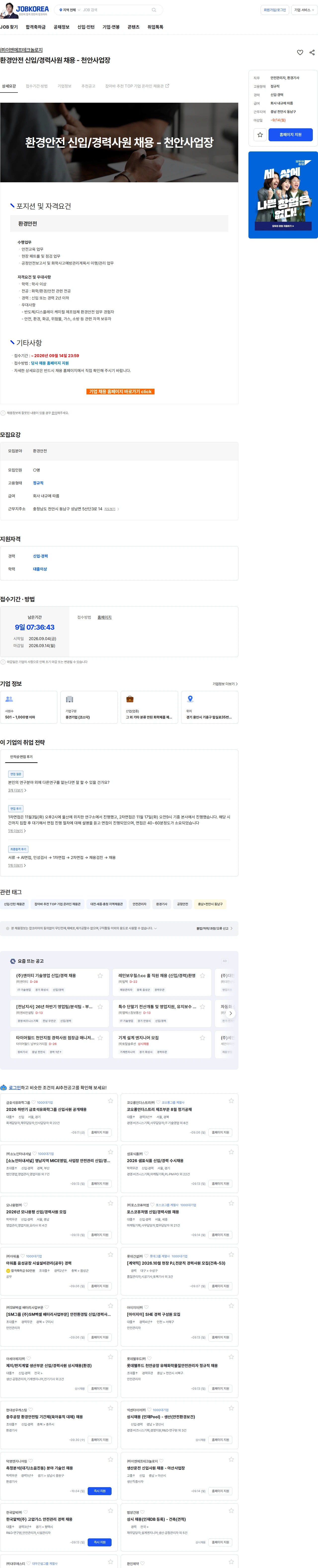Switch to the 기업정보 tab
This screenshot has width=318, height=1568.
(64, 86)
